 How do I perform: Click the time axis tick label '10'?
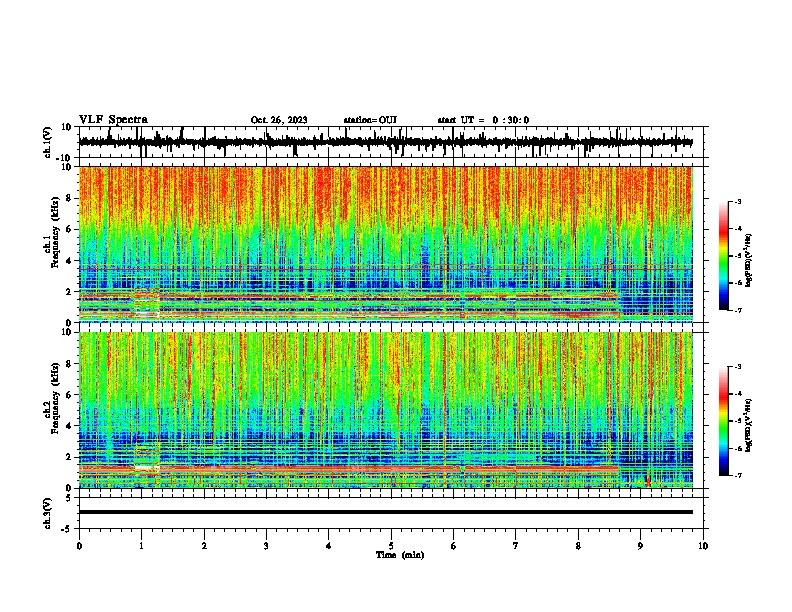tap(703, 546)
